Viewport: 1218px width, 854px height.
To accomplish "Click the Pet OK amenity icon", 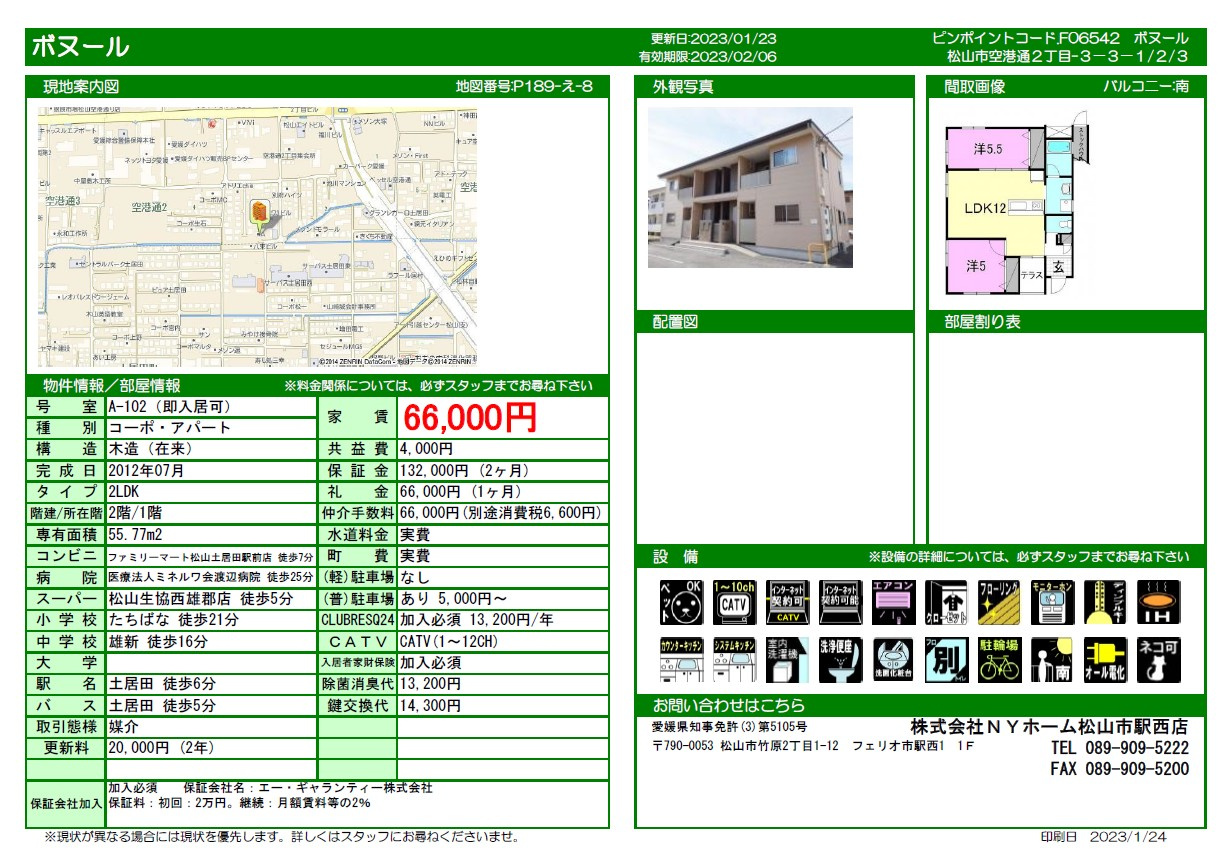I will point(680,603).
